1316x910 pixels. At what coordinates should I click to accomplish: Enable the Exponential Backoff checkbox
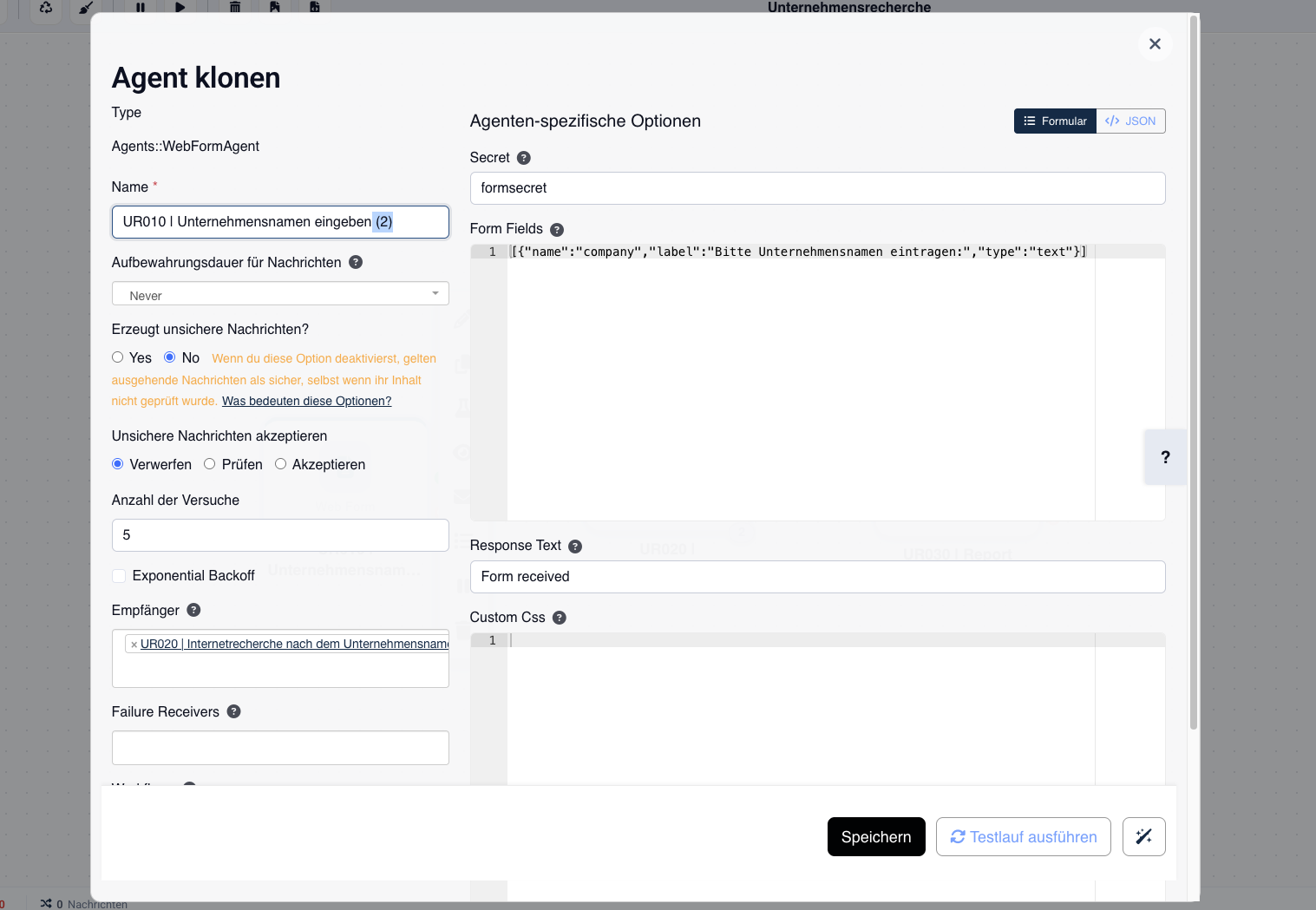point(119,576)
